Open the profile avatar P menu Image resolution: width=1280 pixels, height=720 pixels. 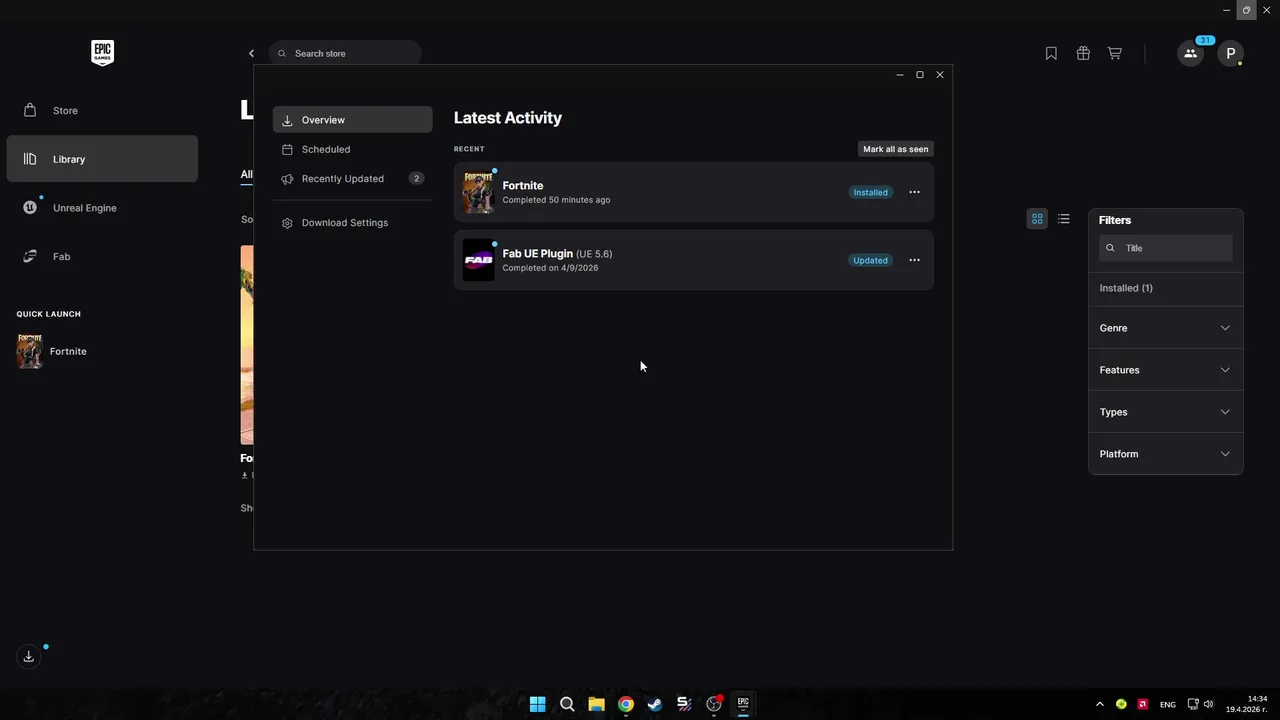[x=1230, y=53]
